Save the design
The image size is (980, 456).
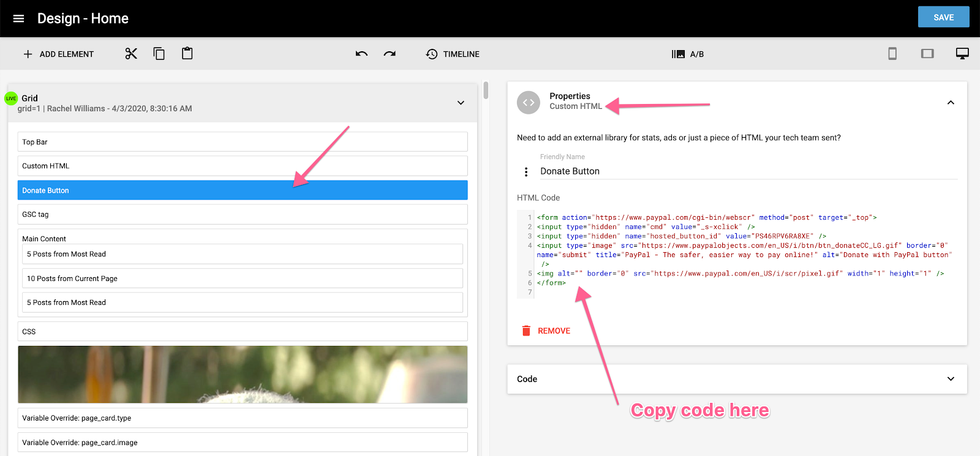943,17
